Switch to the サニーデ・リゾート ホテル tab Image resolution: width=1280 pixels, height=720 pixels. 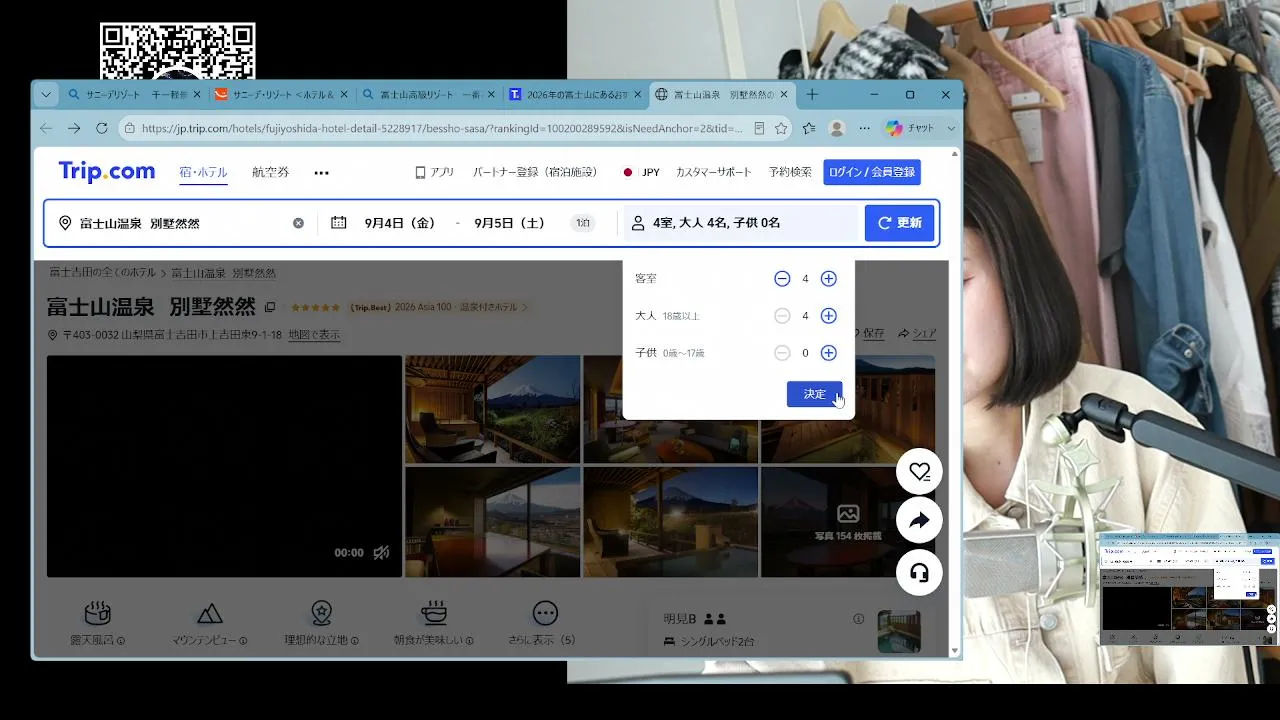tap(279, 95)
